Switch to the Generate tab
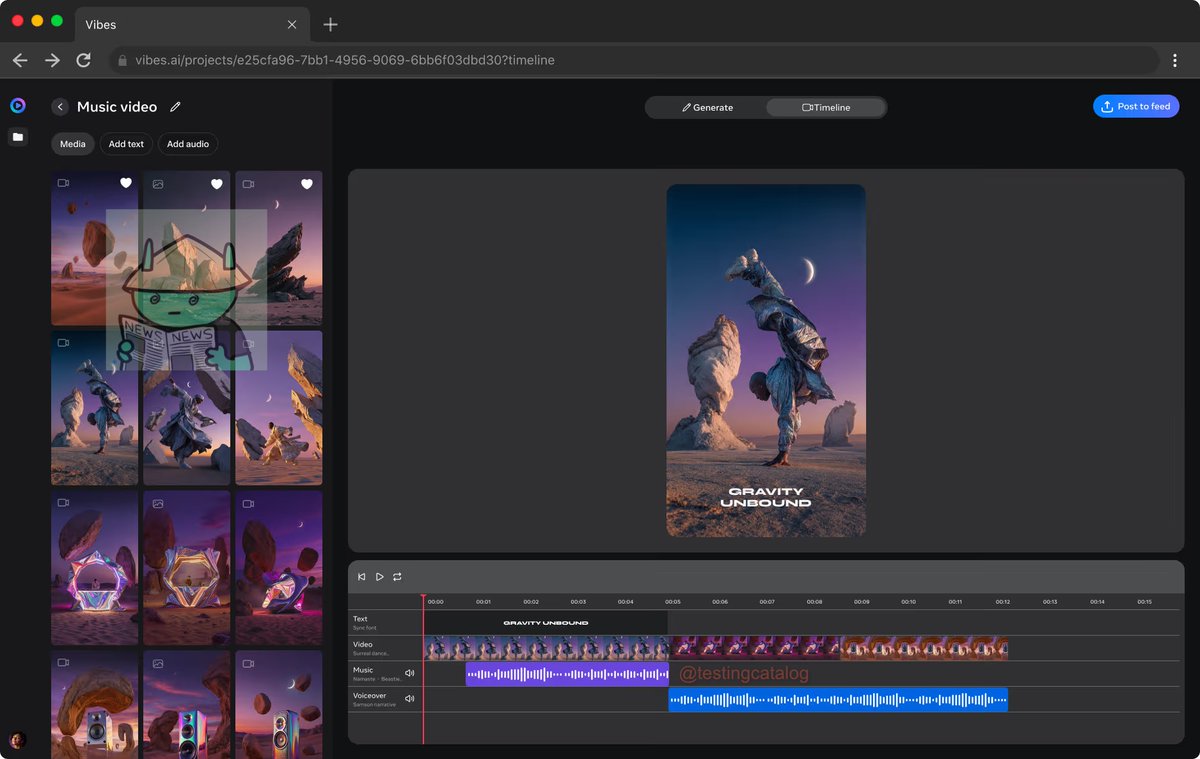The image size is (1200, 759). [x=711, y=106]
